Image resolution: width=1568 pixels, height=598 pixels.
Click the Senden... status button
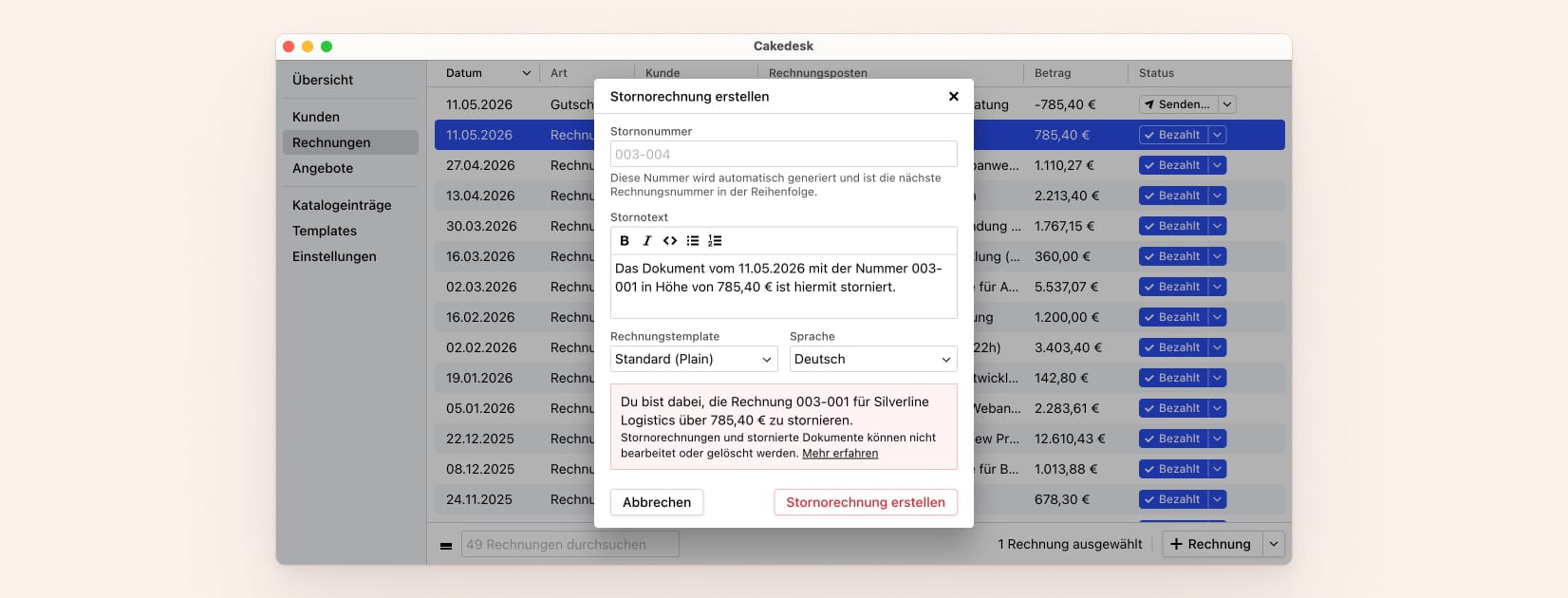point(1178,104)
